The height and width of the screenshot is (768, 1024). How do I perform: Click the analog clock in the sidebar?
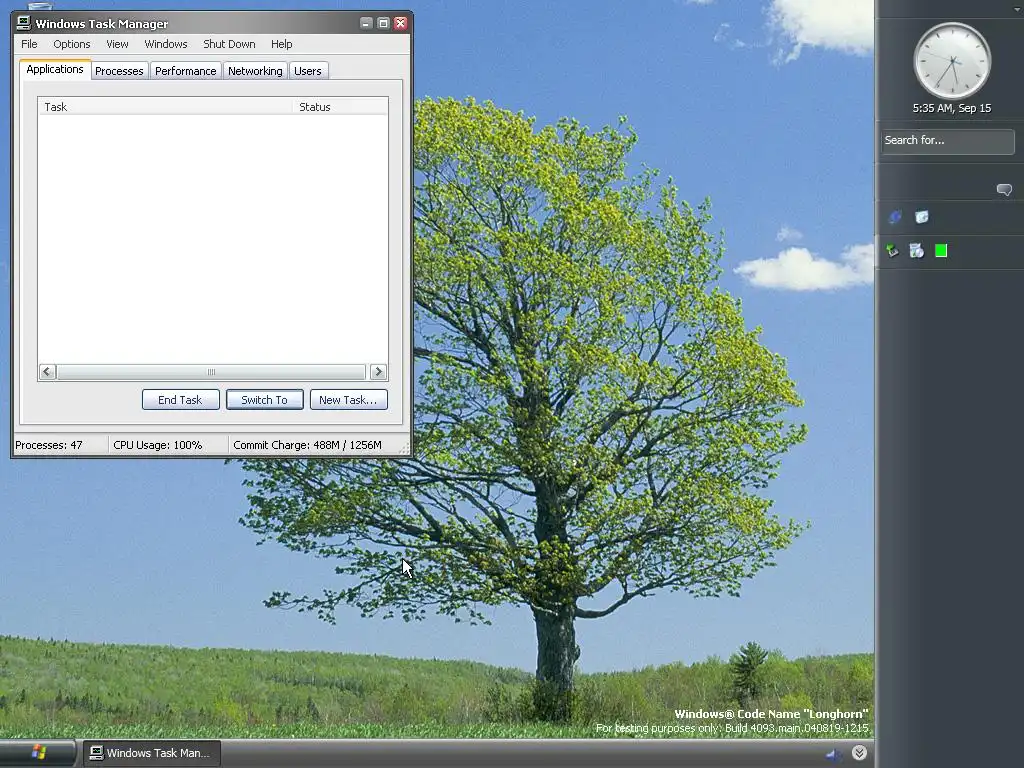point(952,61)
